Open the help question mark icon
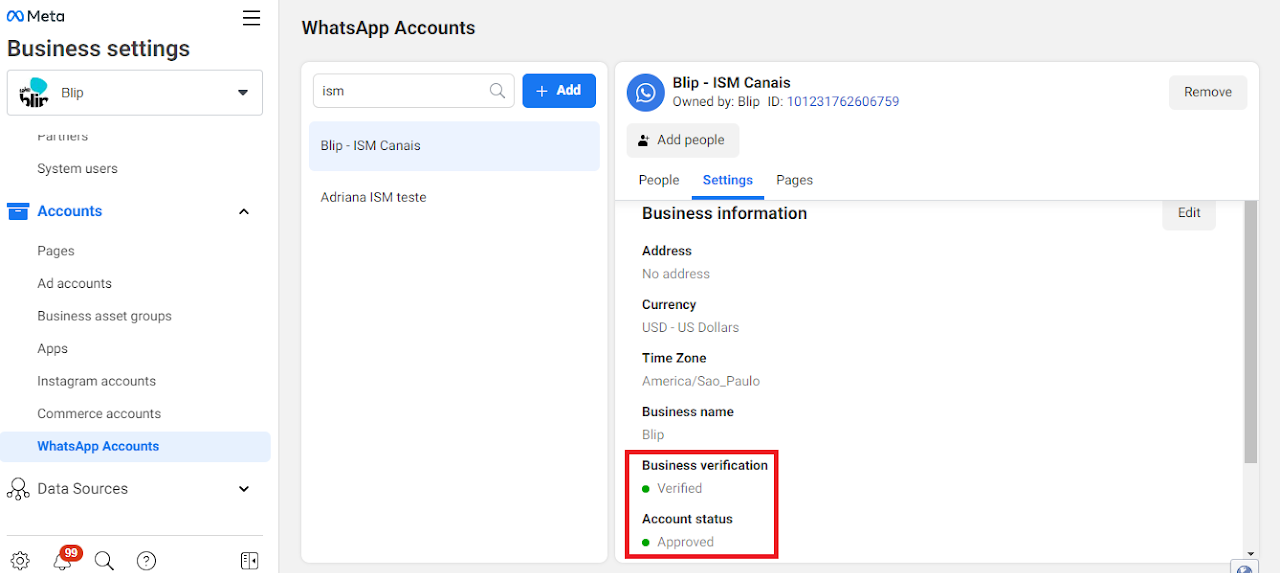The image size is (1280, 573). pos(146,561)
